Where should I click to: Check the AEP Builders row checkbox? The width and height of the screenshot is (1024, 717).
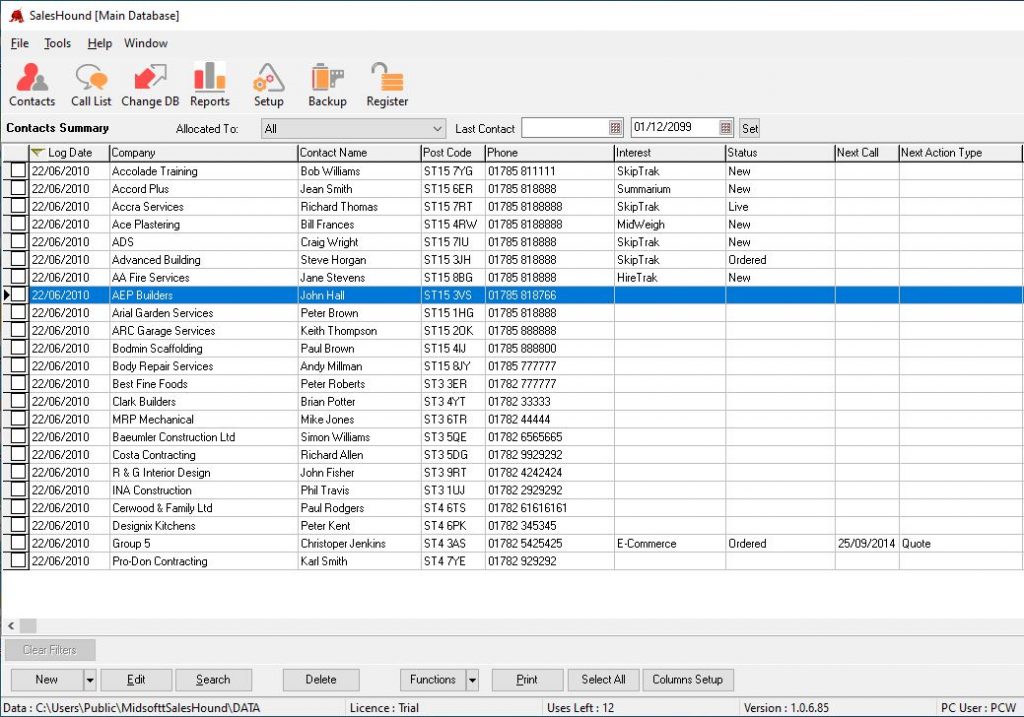coord(18,295)
